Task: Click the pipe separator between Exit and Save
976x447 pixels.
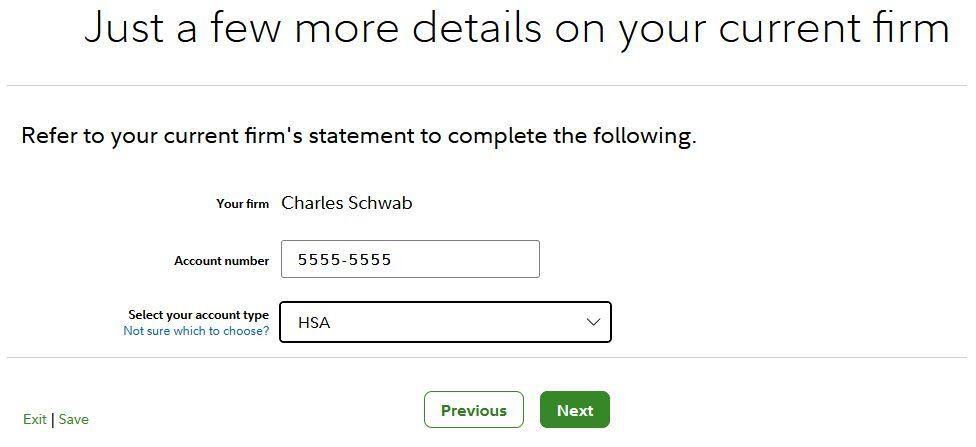Action: coord(53,419)
